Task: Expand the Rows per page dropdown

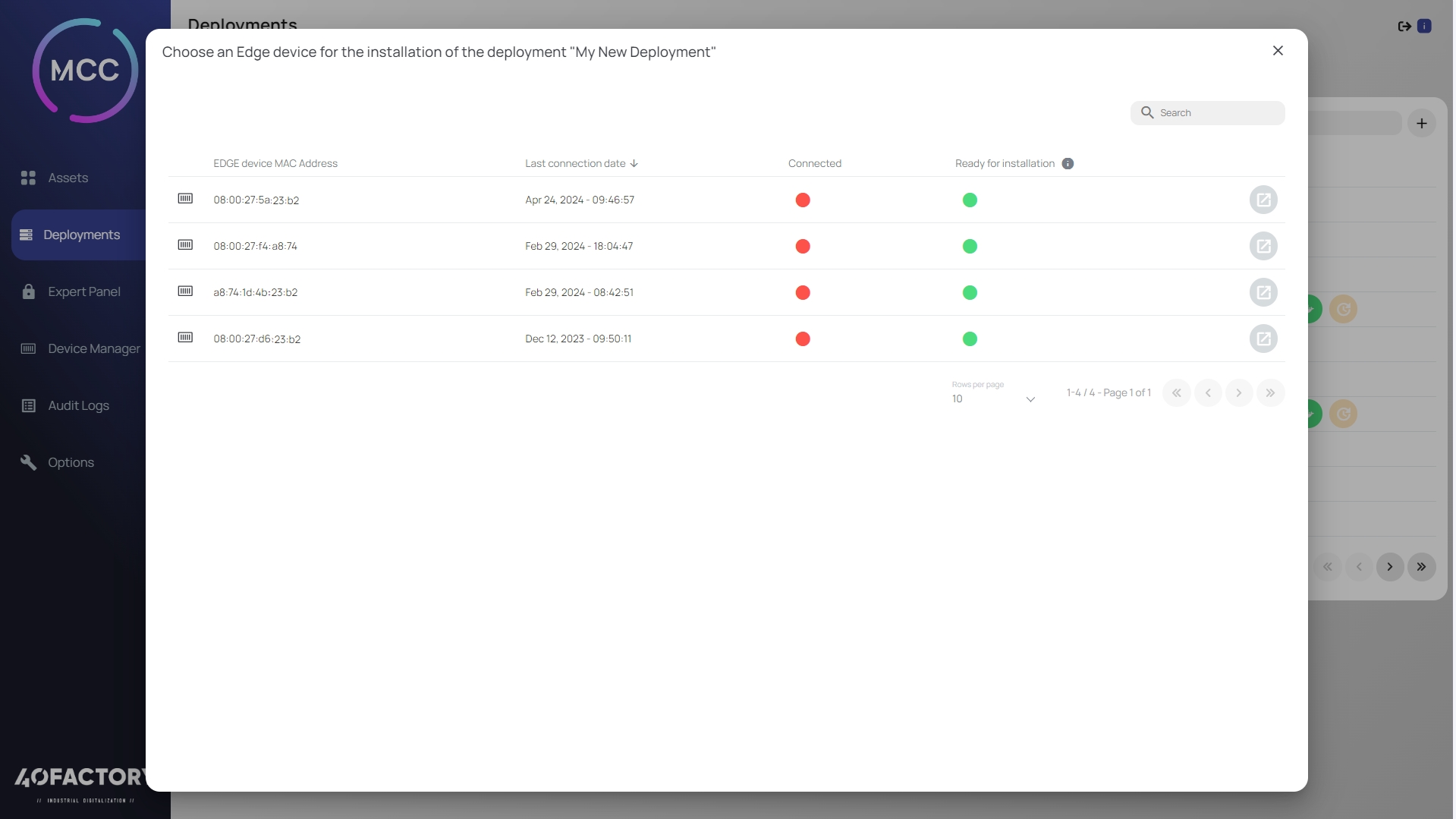Action: [993, 399]
